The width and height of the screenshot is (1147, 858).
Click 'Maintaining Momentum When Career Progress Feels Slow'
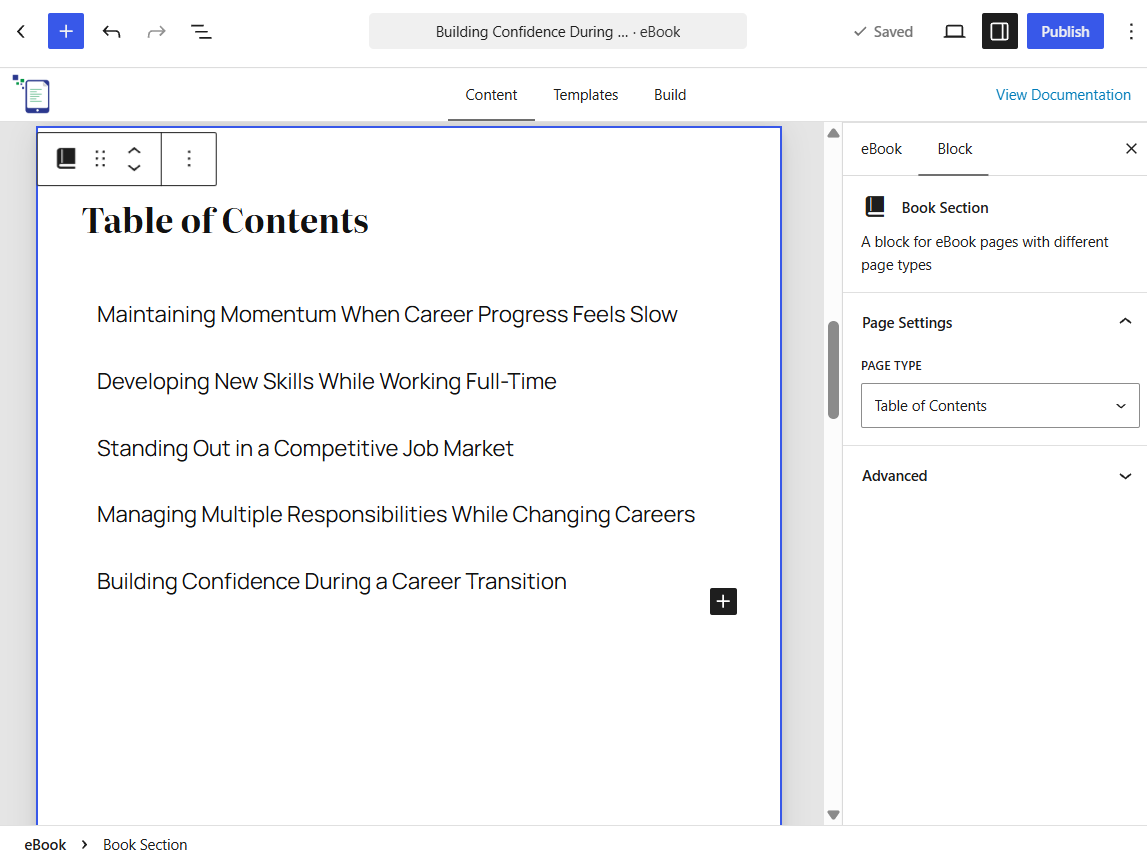(x=387, y=315)
